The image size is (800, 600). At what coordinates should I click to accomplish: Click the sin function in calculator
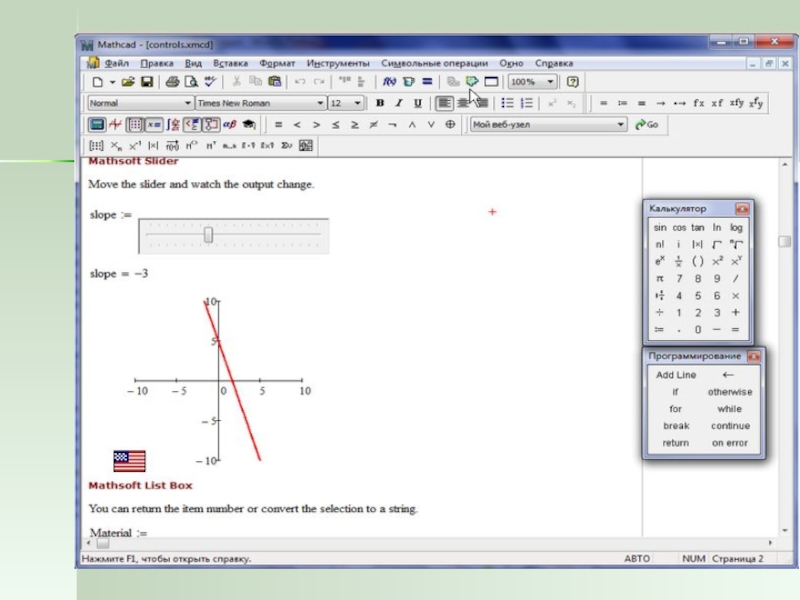click(x=660, y=228)
